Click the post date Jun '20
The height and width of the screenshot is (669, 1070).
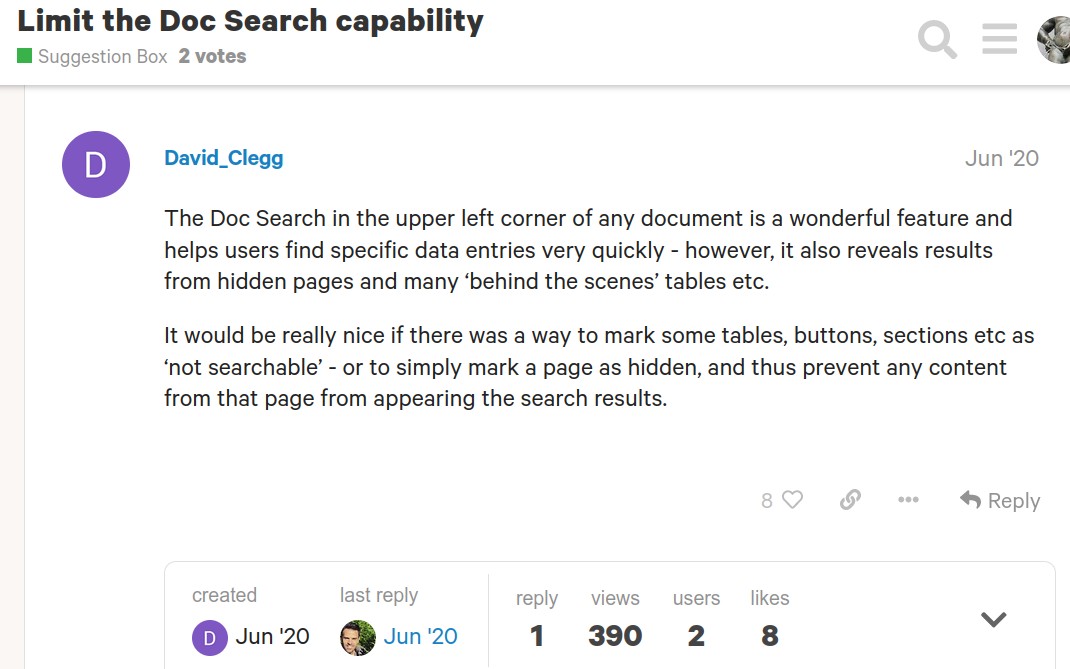tap(1001, 158)
